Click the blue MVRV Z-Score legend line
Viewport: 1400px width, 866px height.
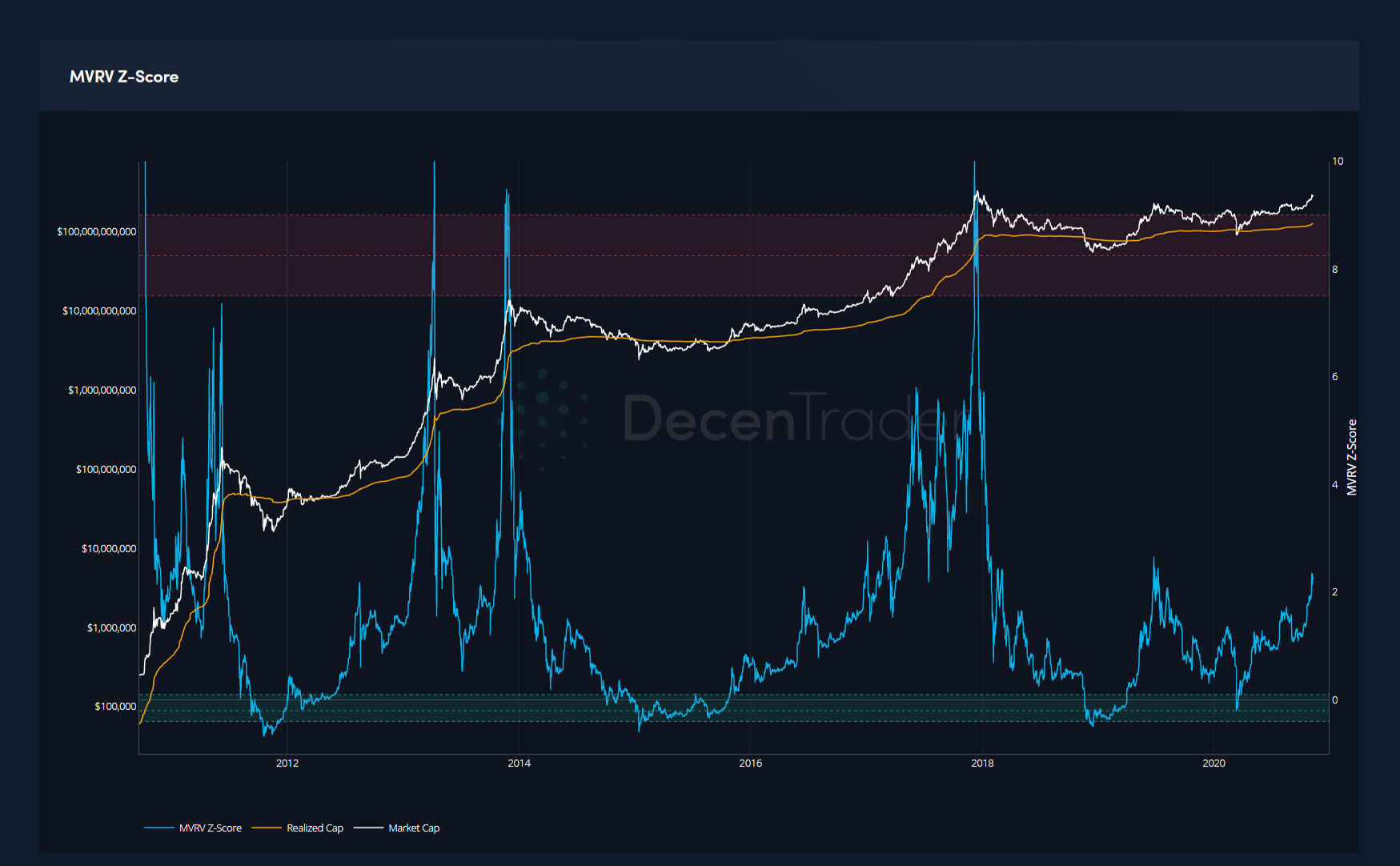point(158,828)
